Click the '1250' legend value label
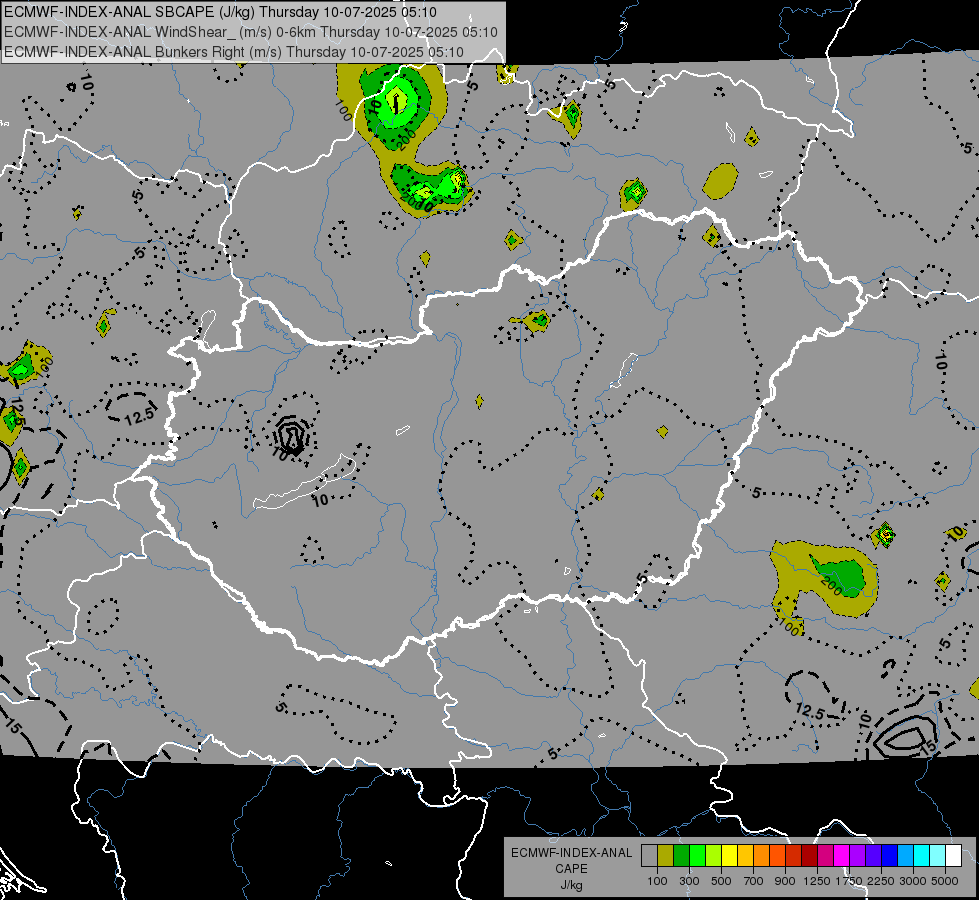The height and width of the screenshot is (900, 979). click(x=817, y=881)
